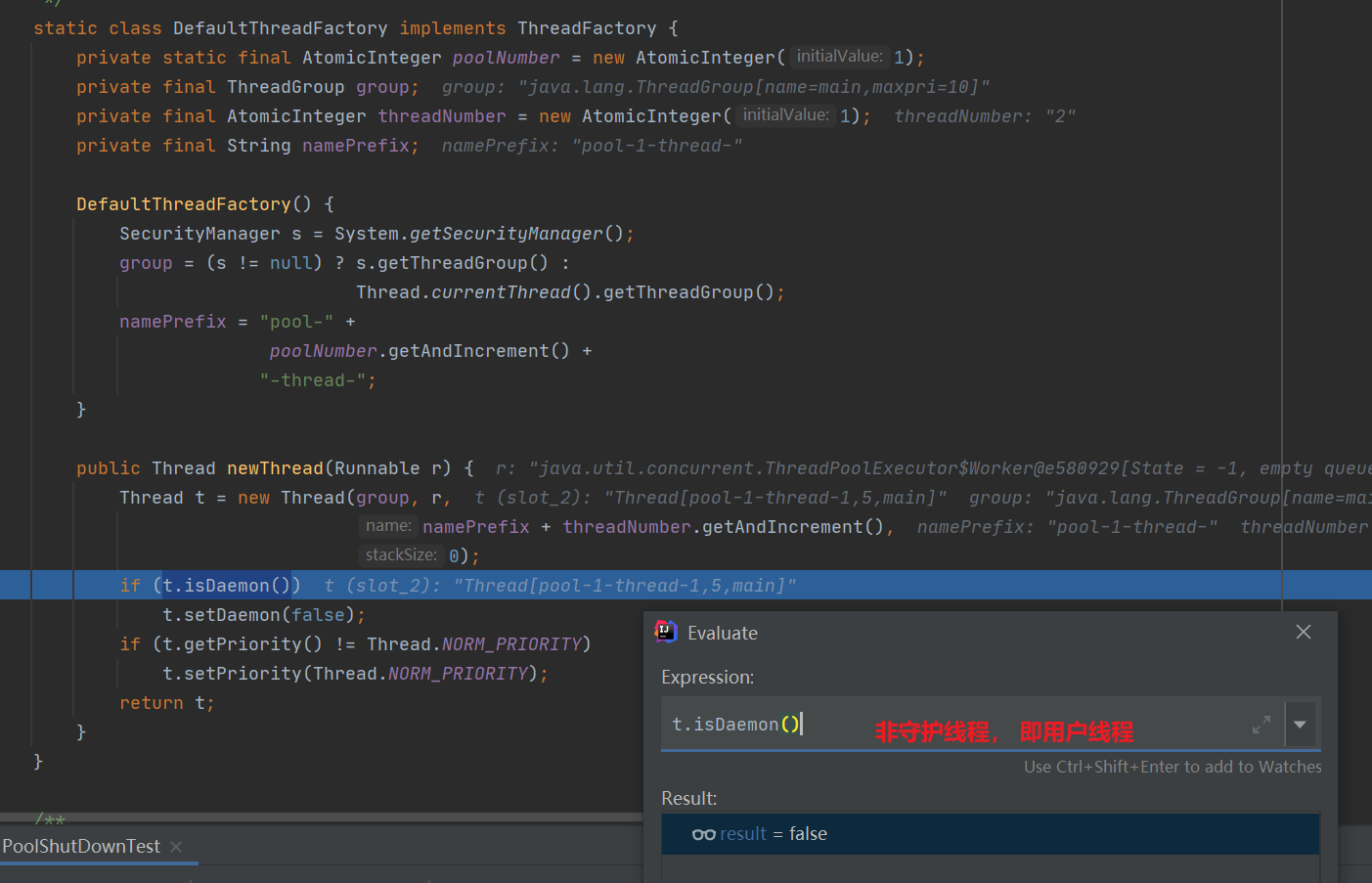Click the currentThread method call
This screenshot has height=883, width=1372.
[501, 292]
